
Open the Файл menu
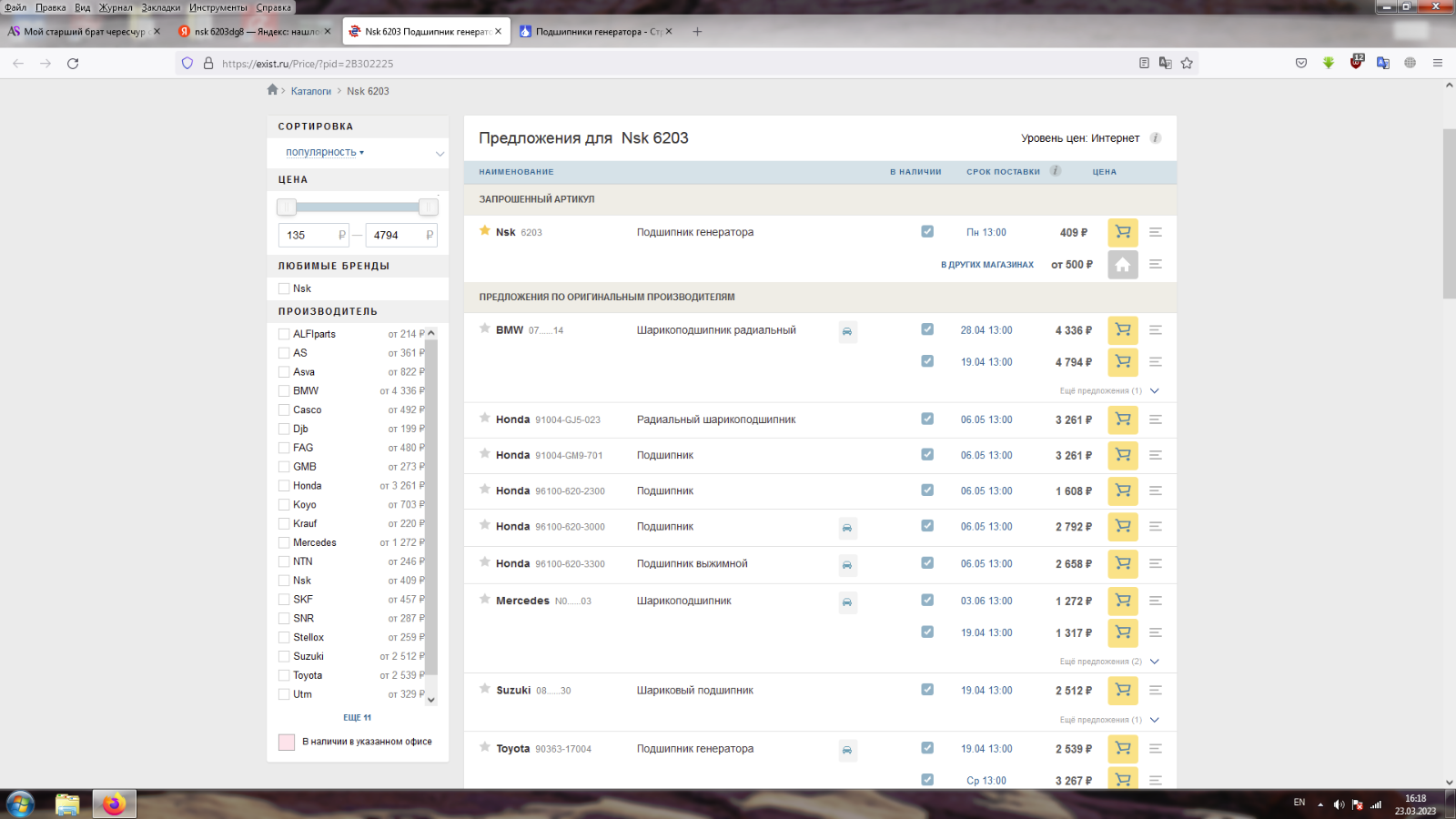15,7
